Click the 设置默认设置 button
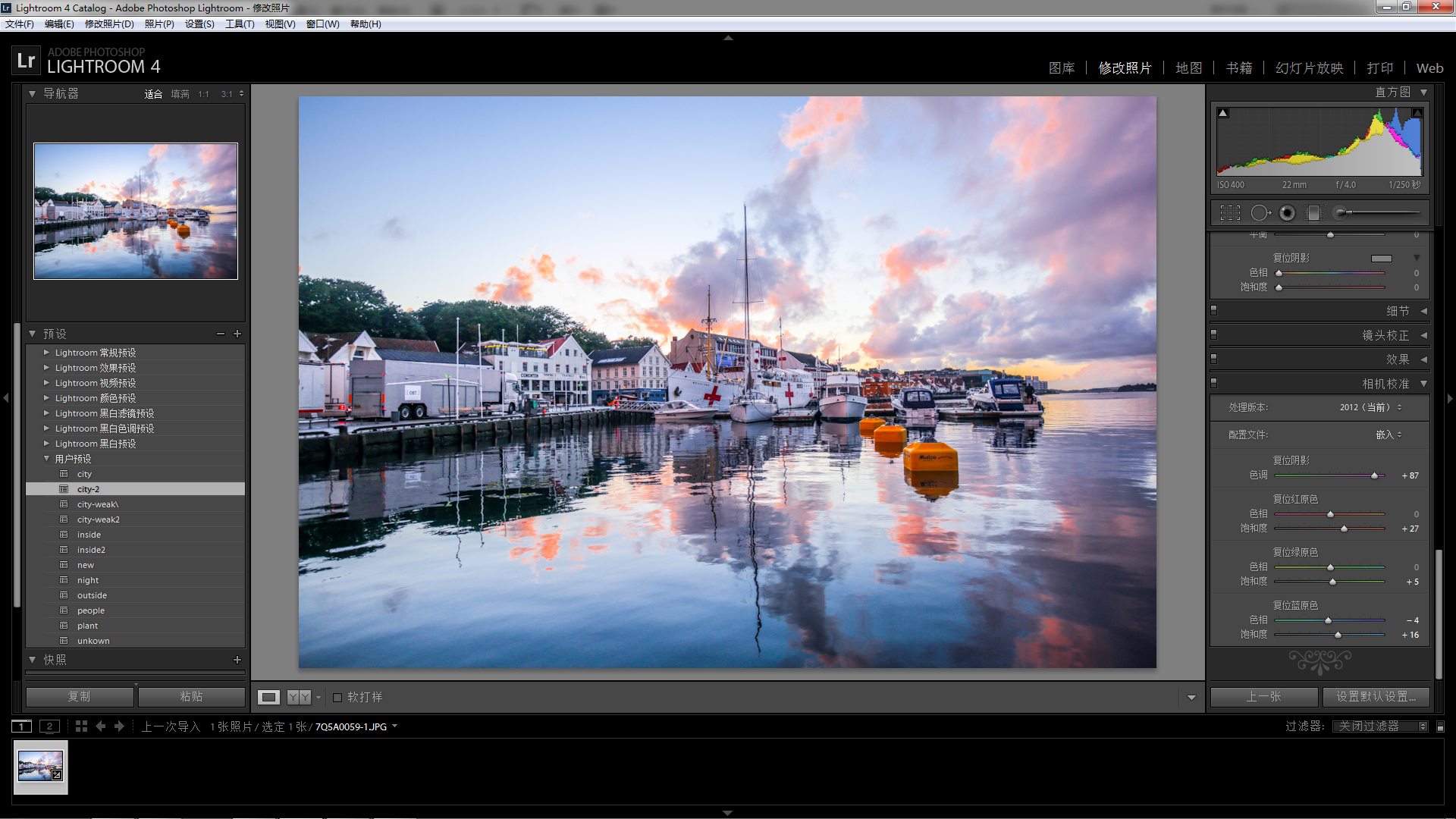 point(1376,696)
